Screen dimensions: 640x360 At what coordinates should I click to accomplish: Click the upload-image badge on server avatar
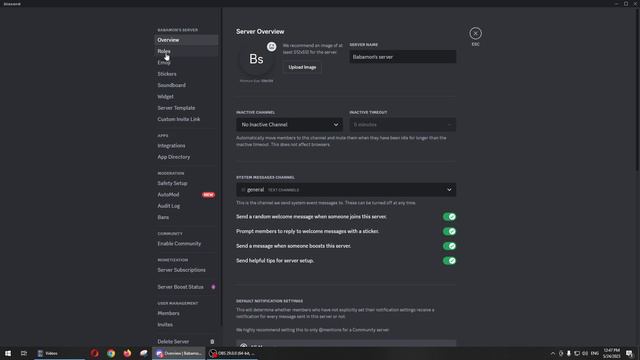271,46
